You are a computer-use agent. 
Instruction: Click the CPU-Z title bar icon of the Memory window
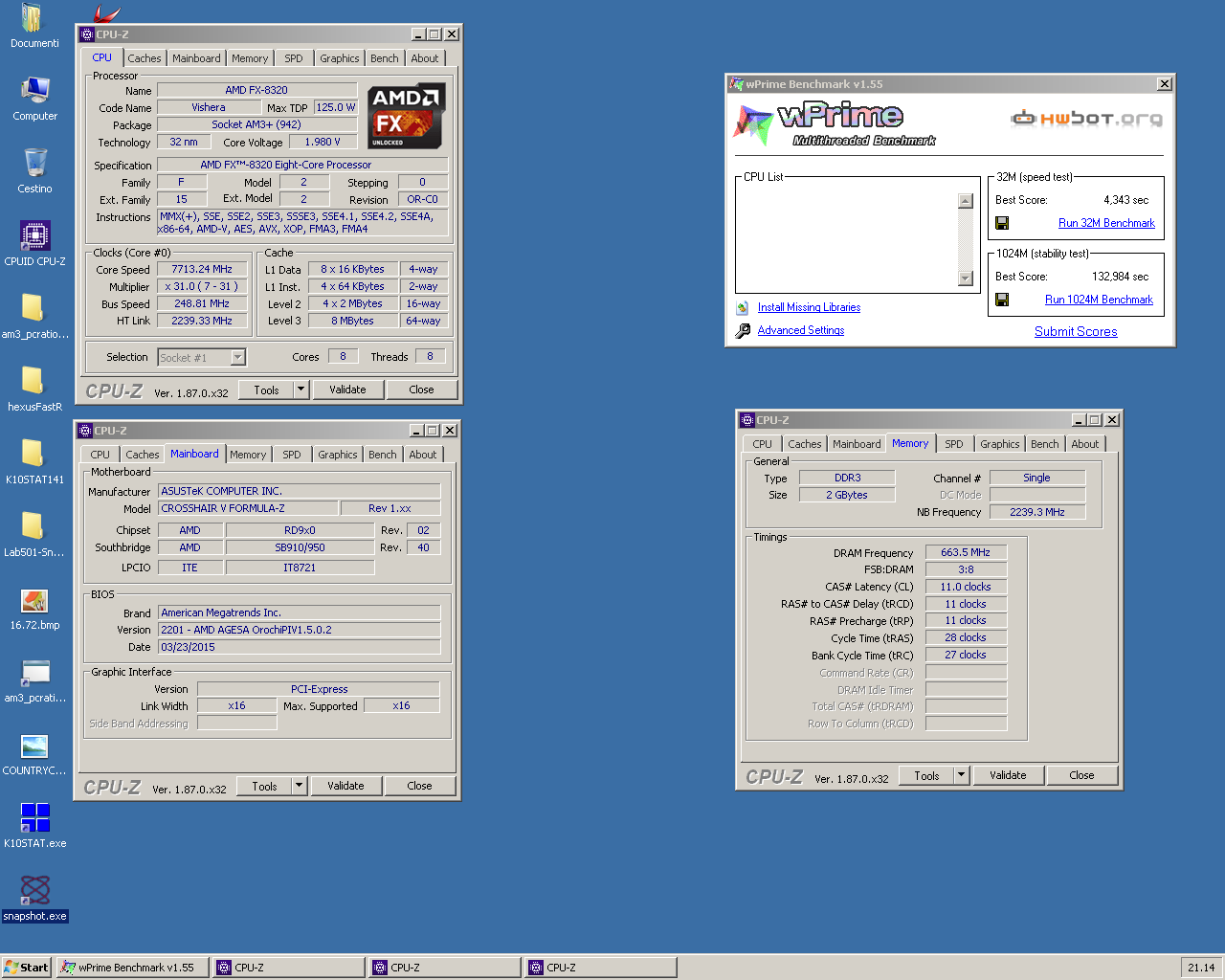click(x=747, y=420)
